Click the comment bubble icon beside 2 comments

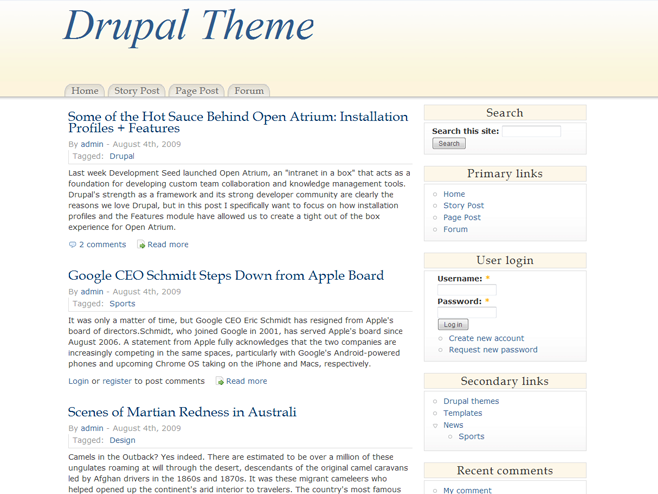click(x=72, y=245)
